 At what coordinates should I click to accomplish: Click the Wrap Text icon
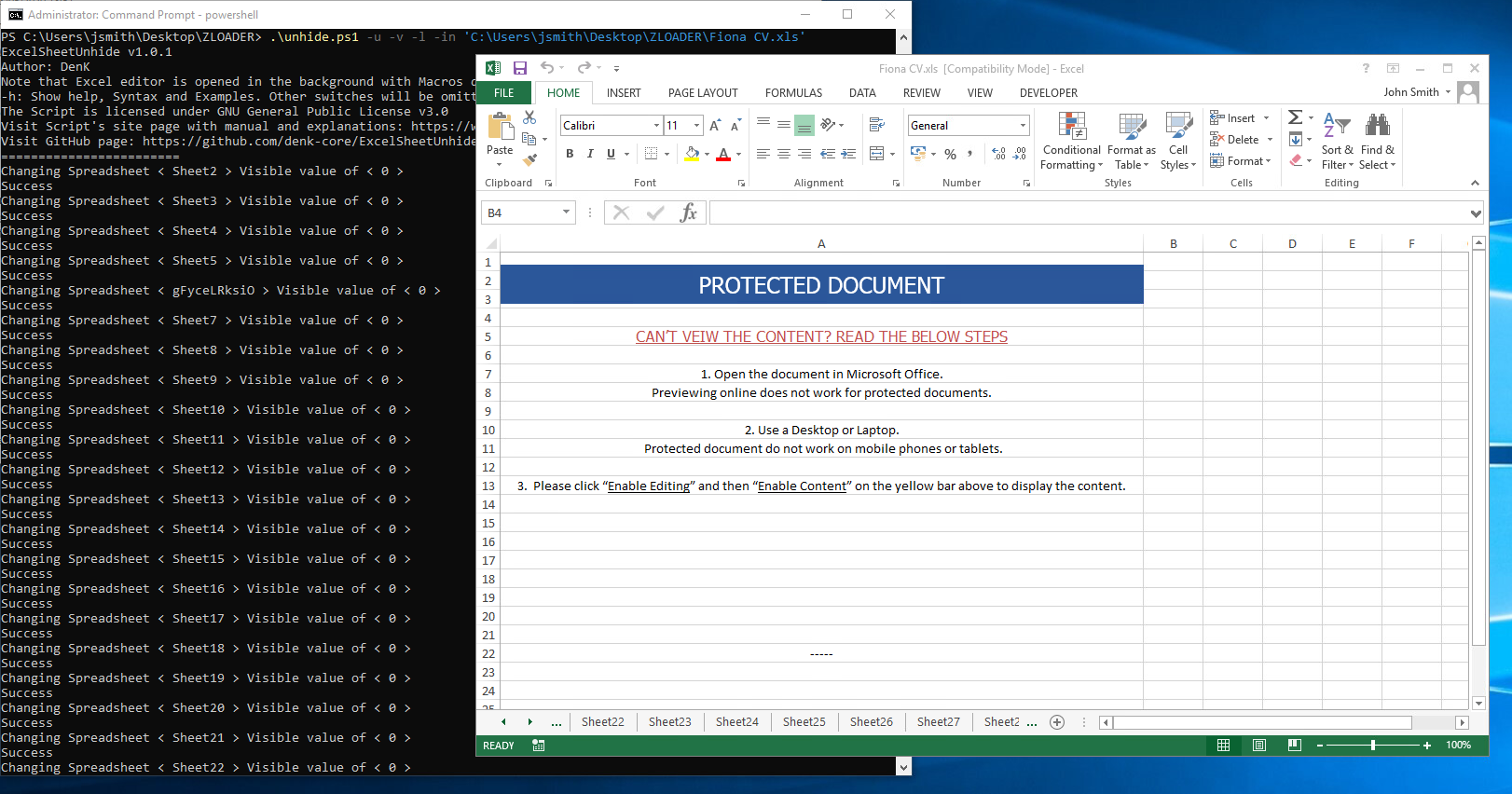(876, 125)
